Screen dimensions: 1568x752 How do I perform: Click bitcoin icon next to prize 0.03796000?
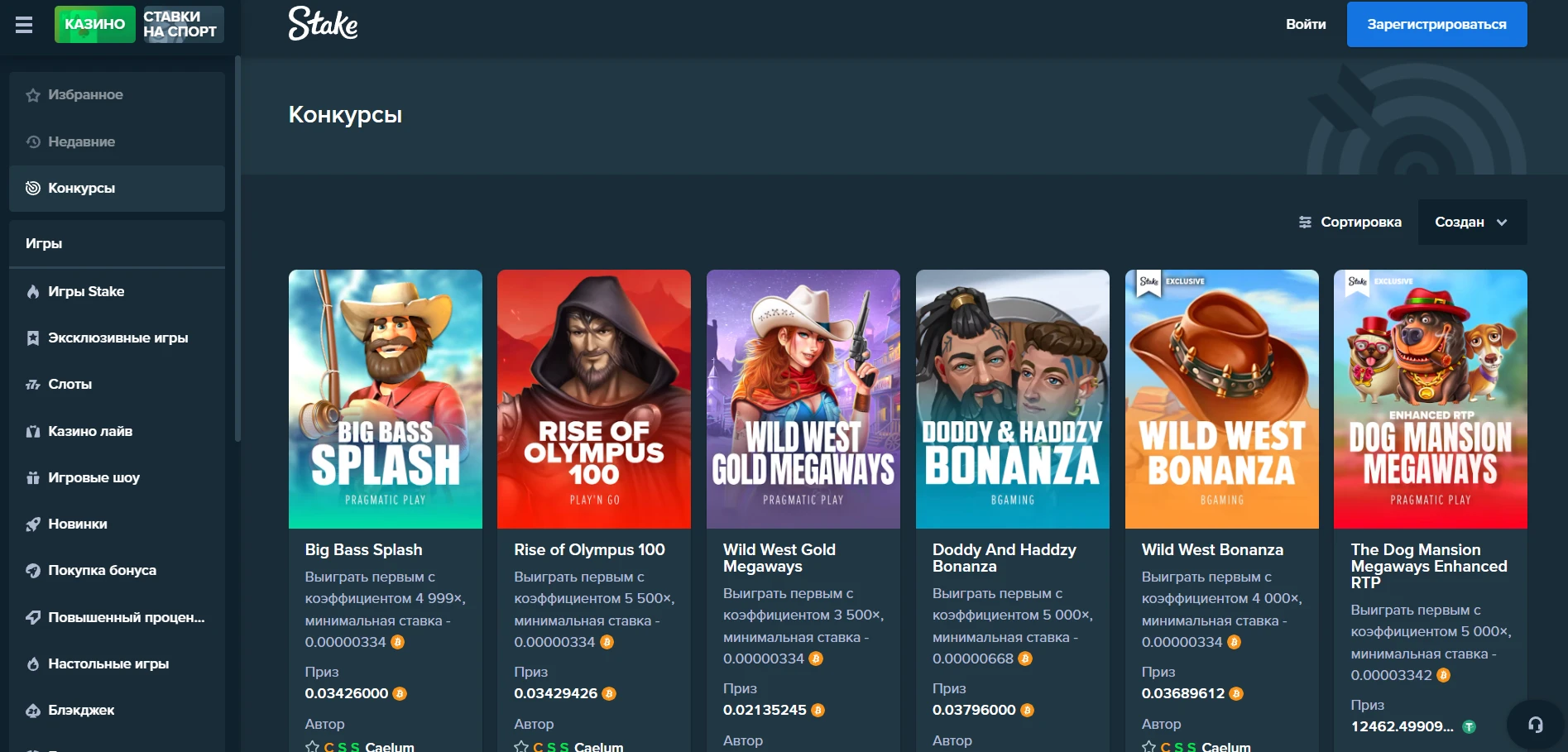tap(1027, 710)
